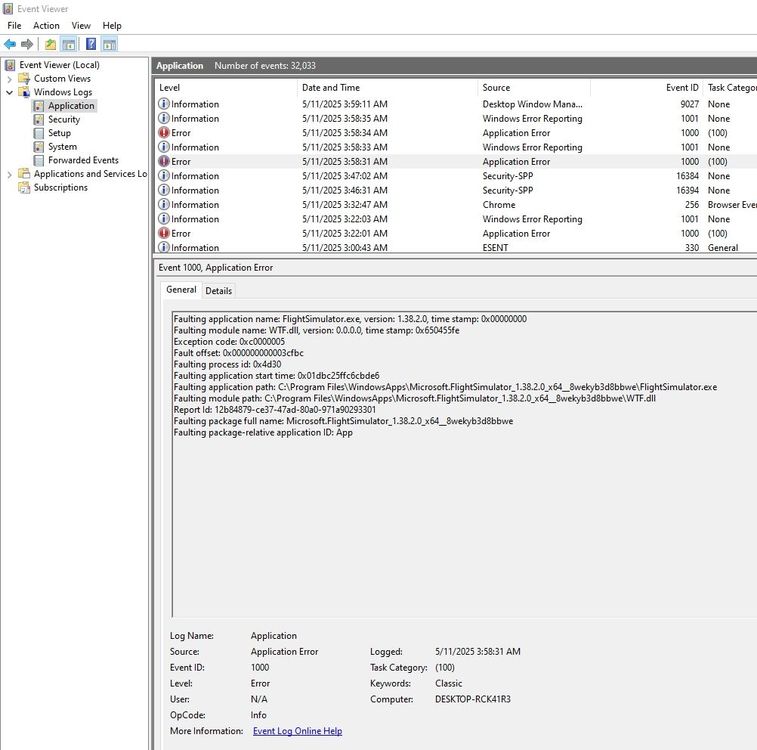Open the Subscriptions node

click(59, 187)
